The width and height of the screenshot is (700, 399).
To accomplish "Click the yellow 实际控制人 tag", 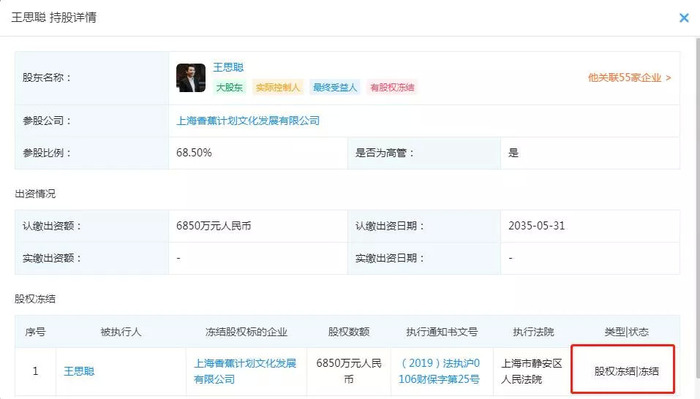I will click(278, 87).
